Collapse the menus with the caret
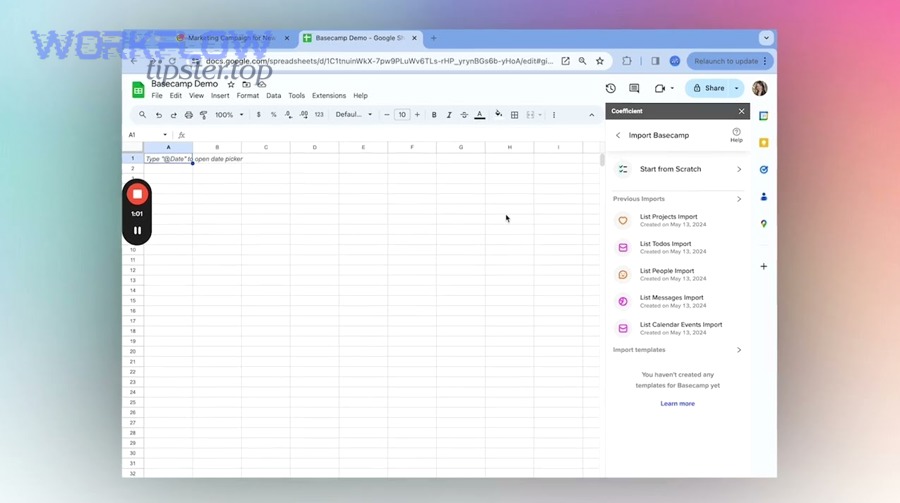The height and width of the screenshot is (503, 900). point(591,115)
